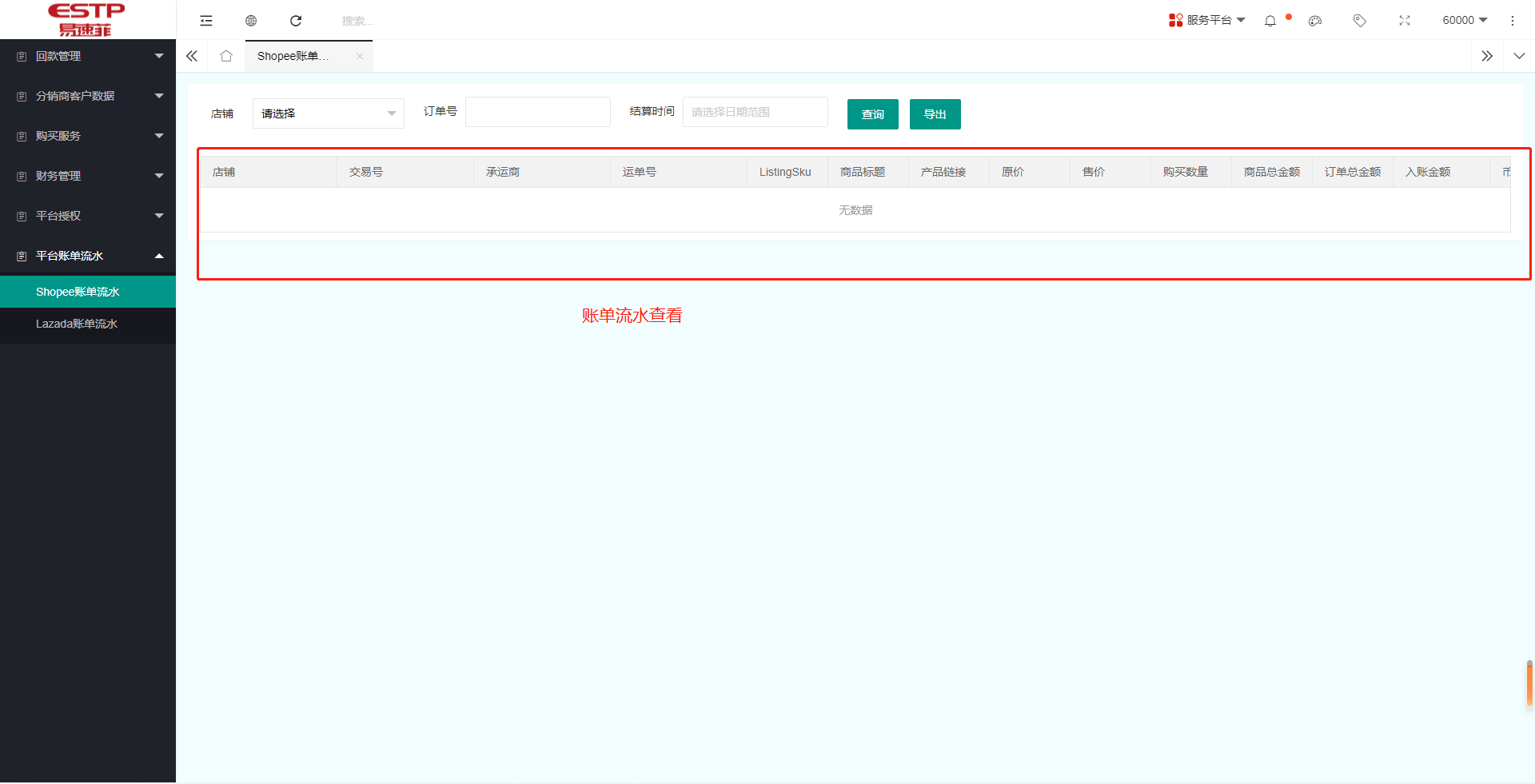
Task: Open the 60000 account dropdown
Action: (1464, 20)
